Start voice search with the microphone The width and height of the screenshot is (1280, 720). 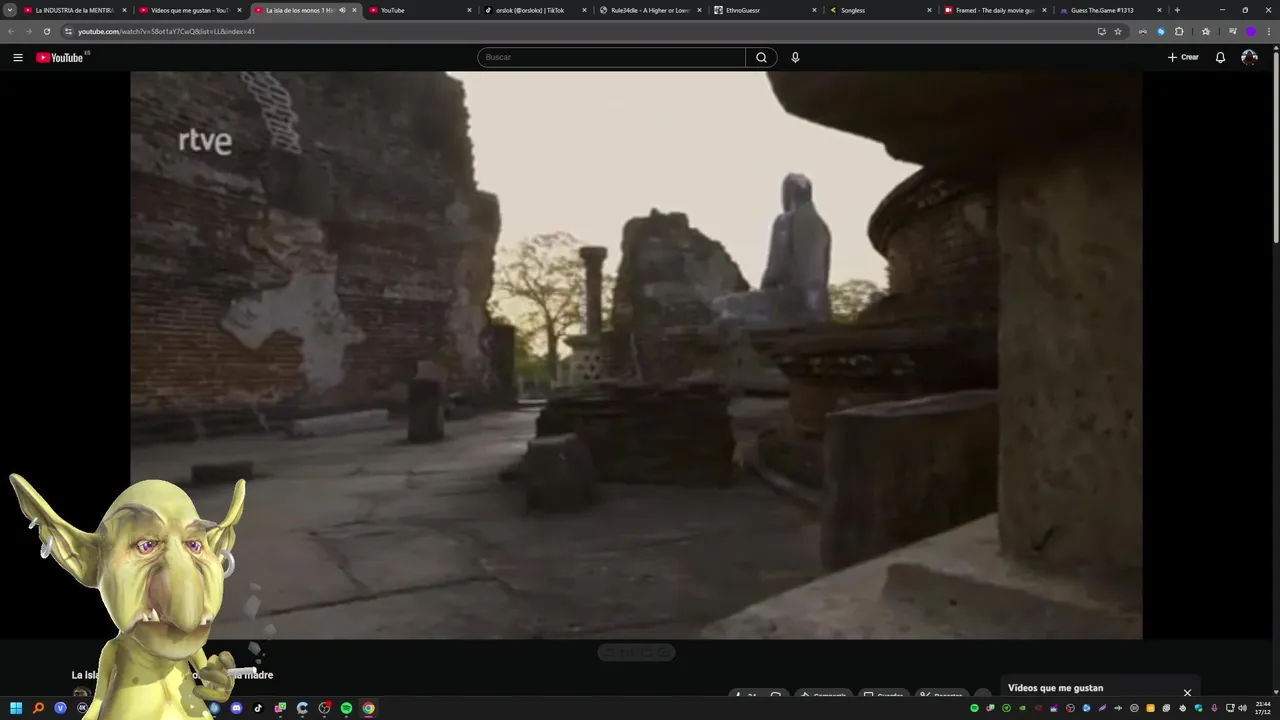coord(795,57)
